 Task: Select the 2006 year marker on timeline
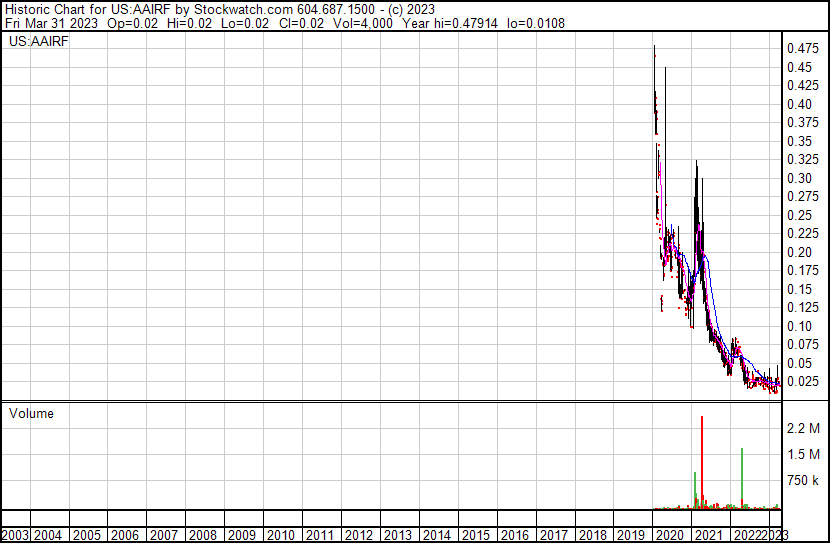(126, 535)
